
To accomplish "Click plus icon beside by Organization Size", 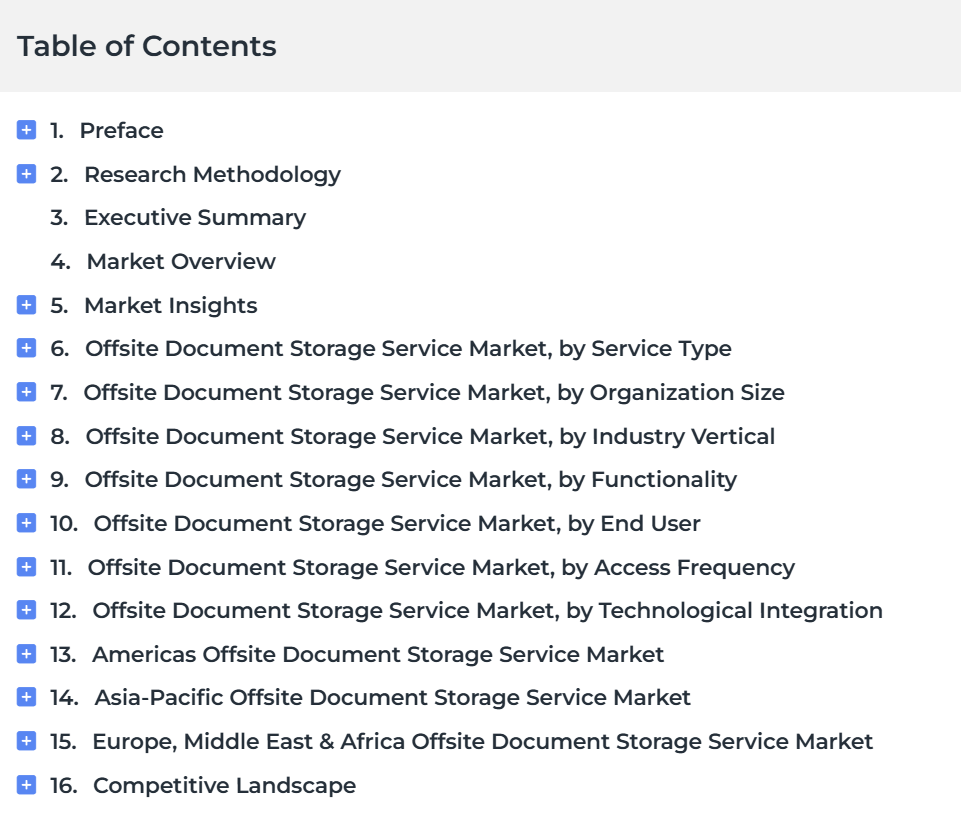I will coord(27,392).
